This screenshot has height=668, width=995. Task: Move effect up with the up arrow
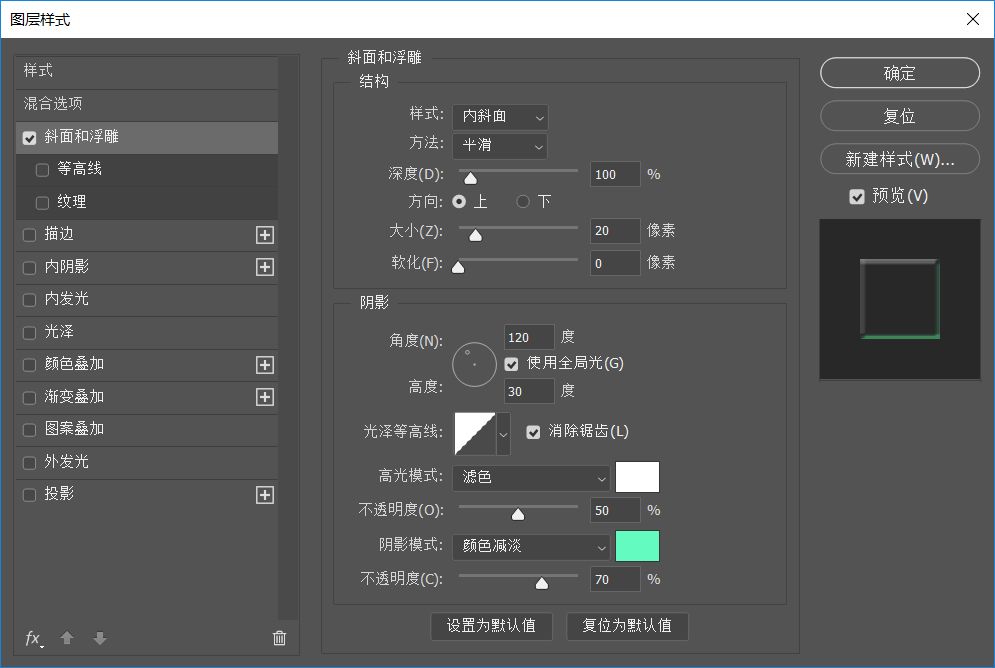tap(67, 638)
